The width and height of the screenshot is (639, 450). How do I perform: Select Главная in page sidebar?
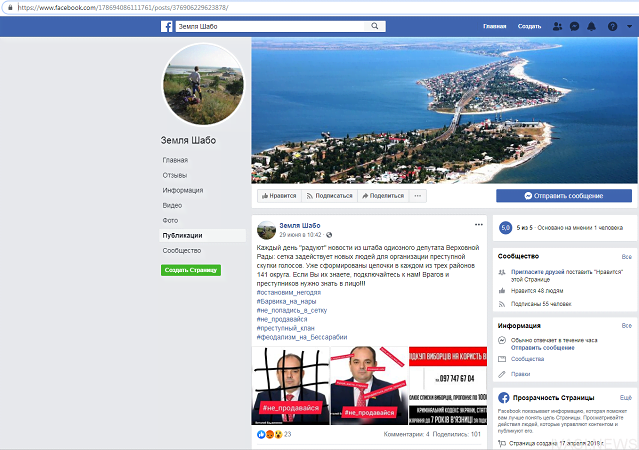(x=175, y=160)
